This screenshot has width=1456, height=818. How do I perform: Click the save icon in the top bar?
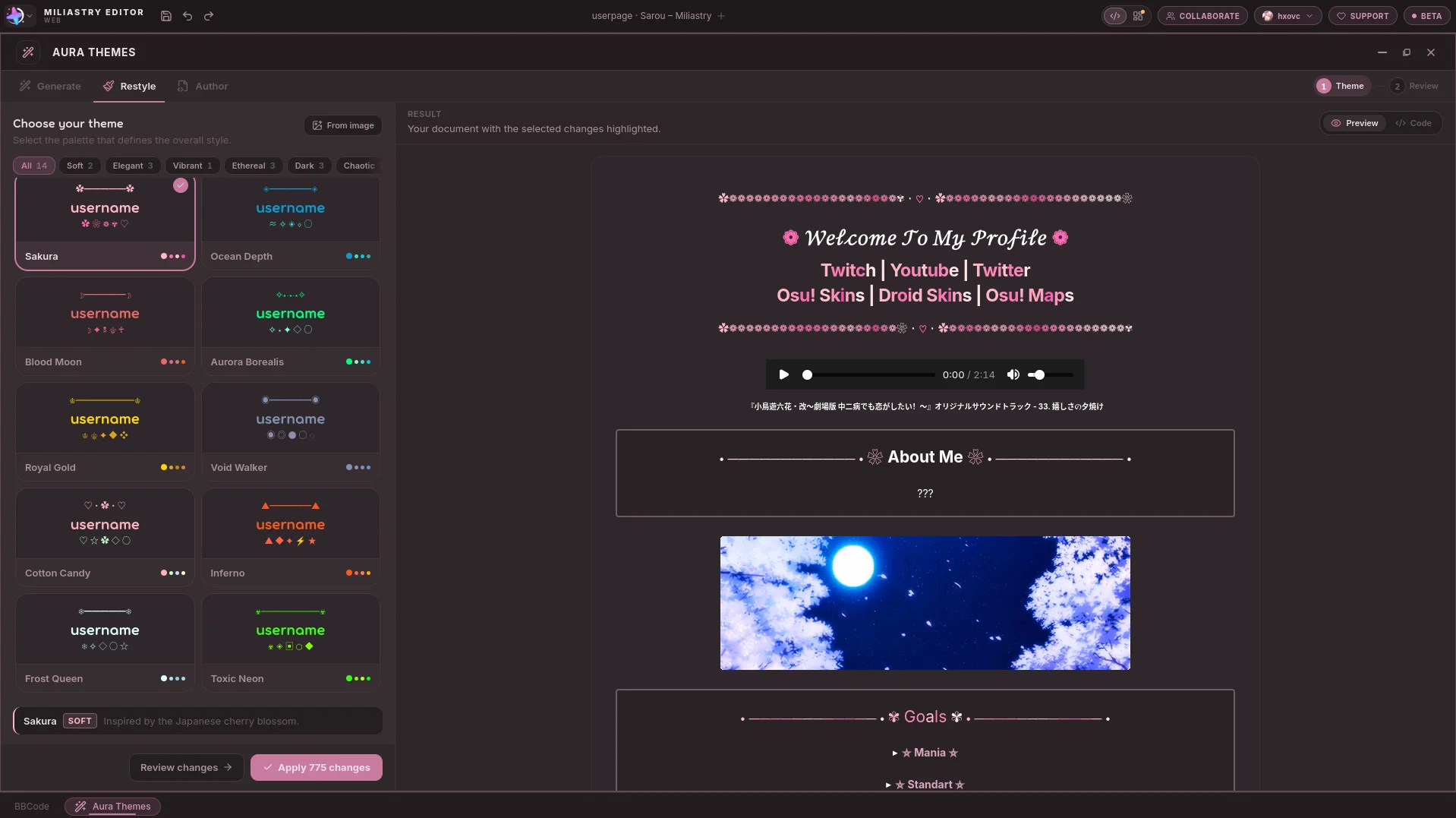click(166, 15)
